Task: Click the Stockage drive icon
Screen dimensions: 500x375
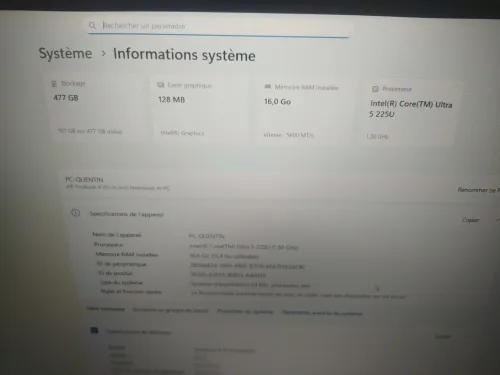Action: pos(54,83)
